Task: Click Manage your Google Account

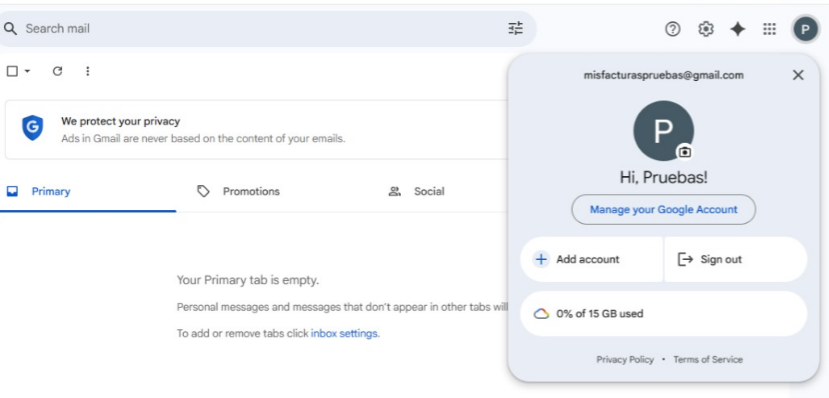Action: (664, 210)
